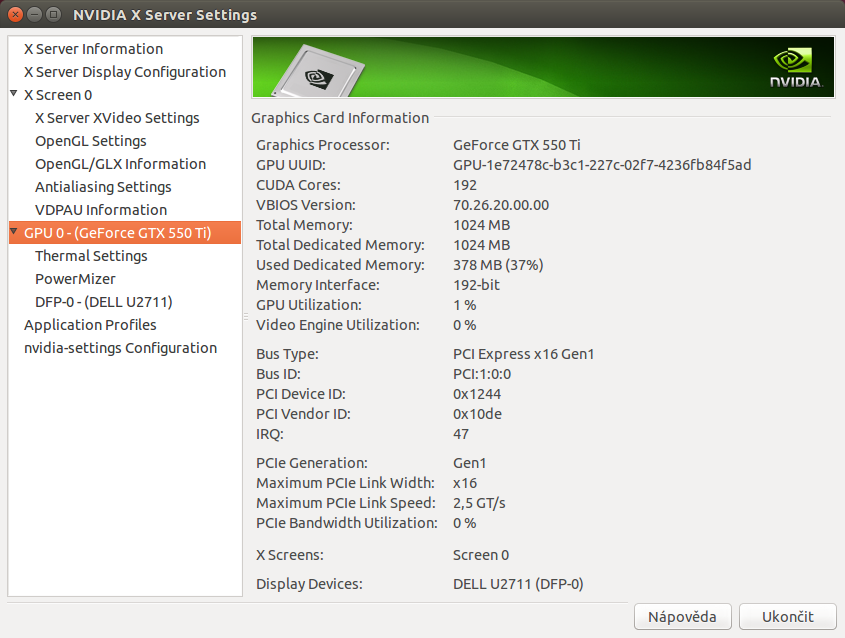
Task: Click the PCI Device ID '0x1244'
Action: (477, 394)
